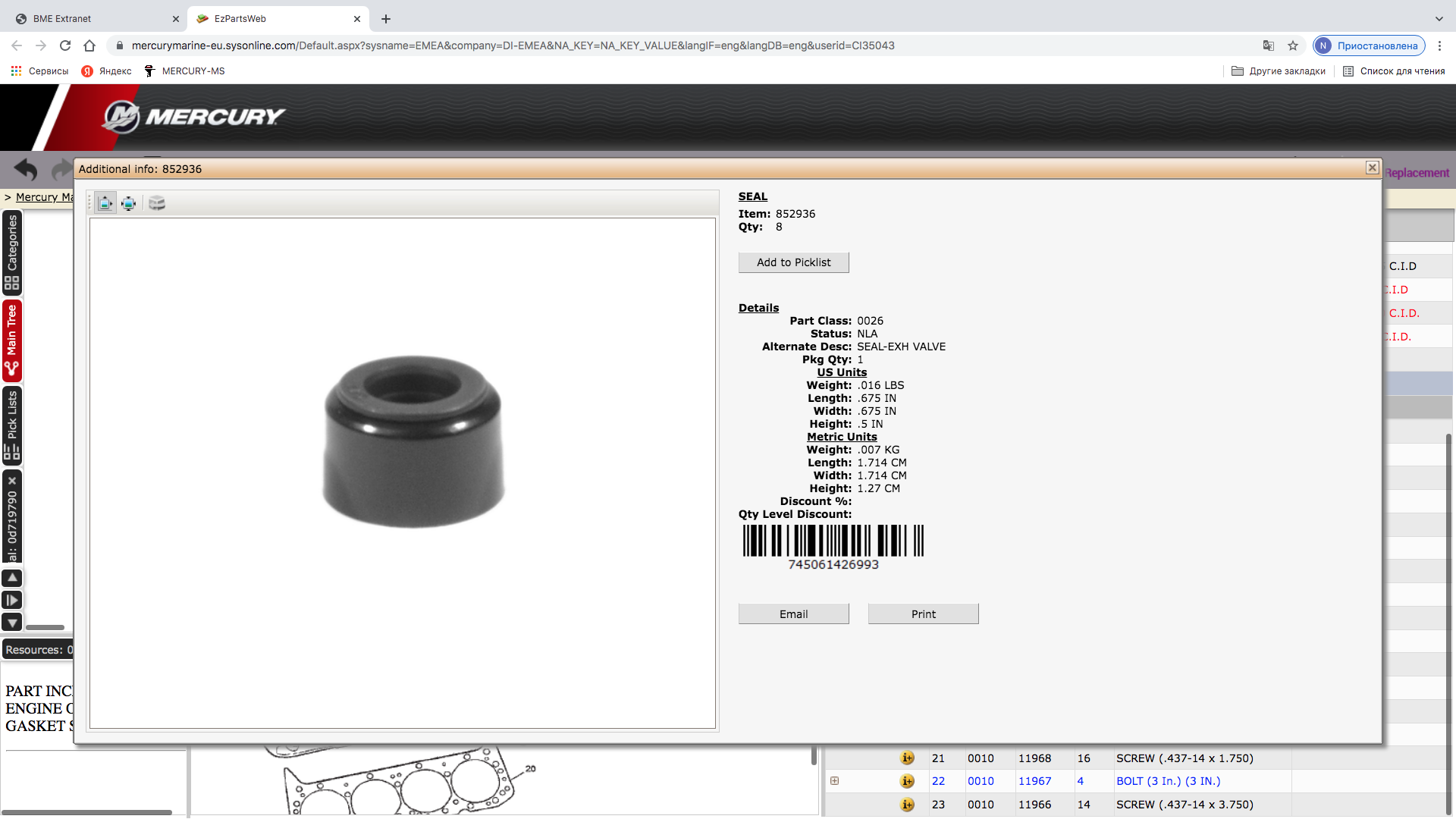Click the Add to Picklist button
This screenshot has height=819, width=1456.
(793, 262)
